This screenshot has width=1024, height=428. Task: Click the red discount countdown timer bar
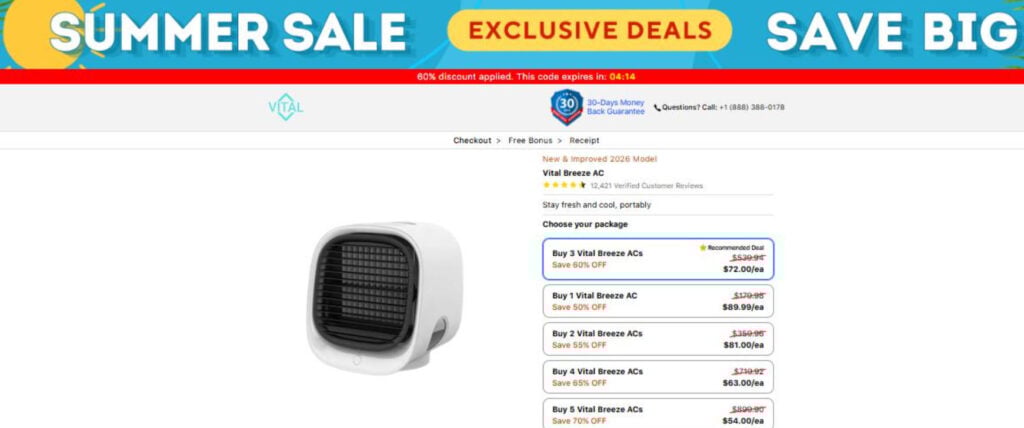pos(512,76)
